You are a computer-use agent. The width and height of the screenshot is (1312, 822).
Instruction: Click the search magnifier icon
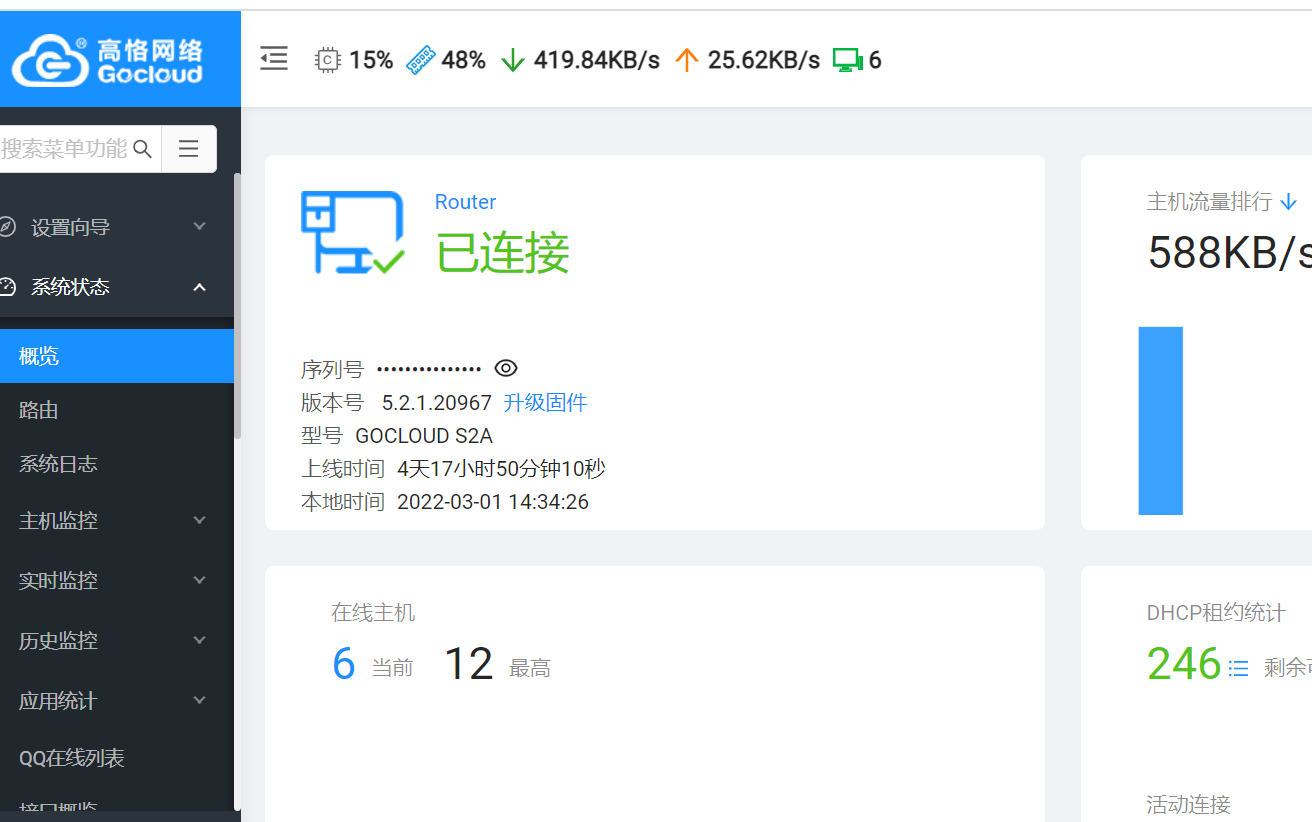pyautogui.click(x=143, y=149)
